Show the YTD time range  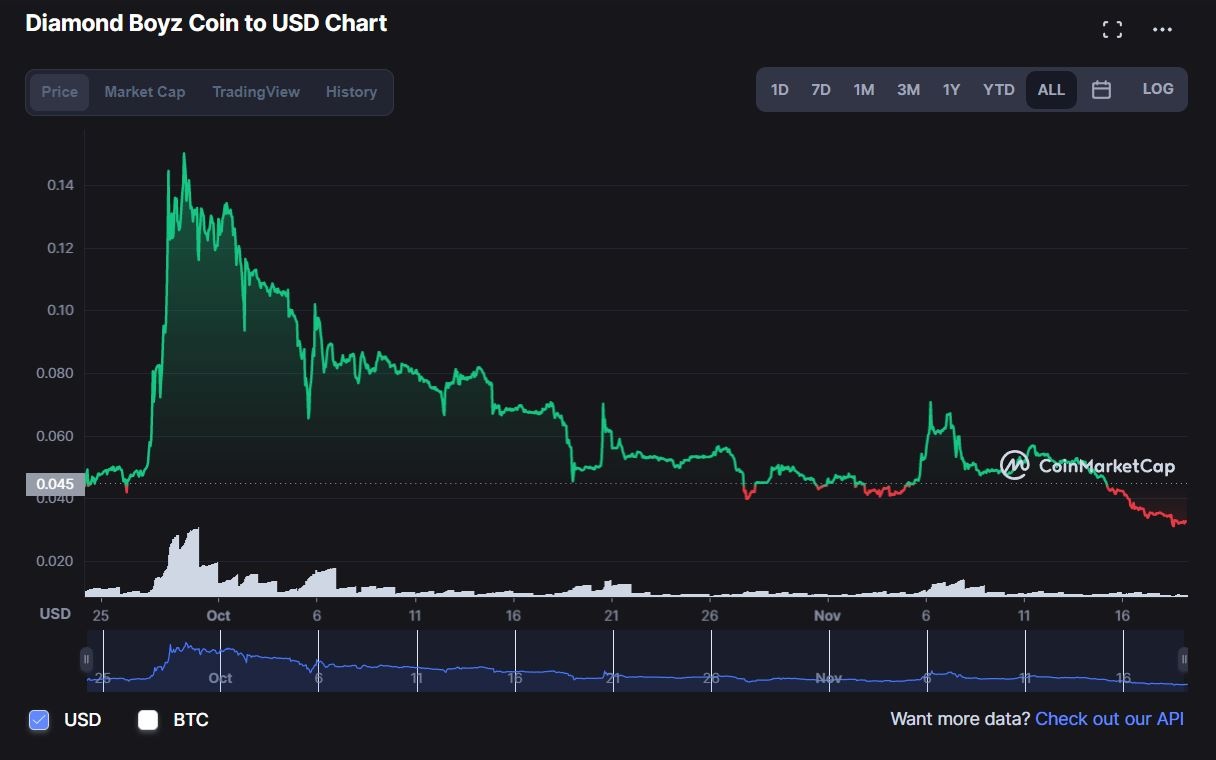(998, 90)
